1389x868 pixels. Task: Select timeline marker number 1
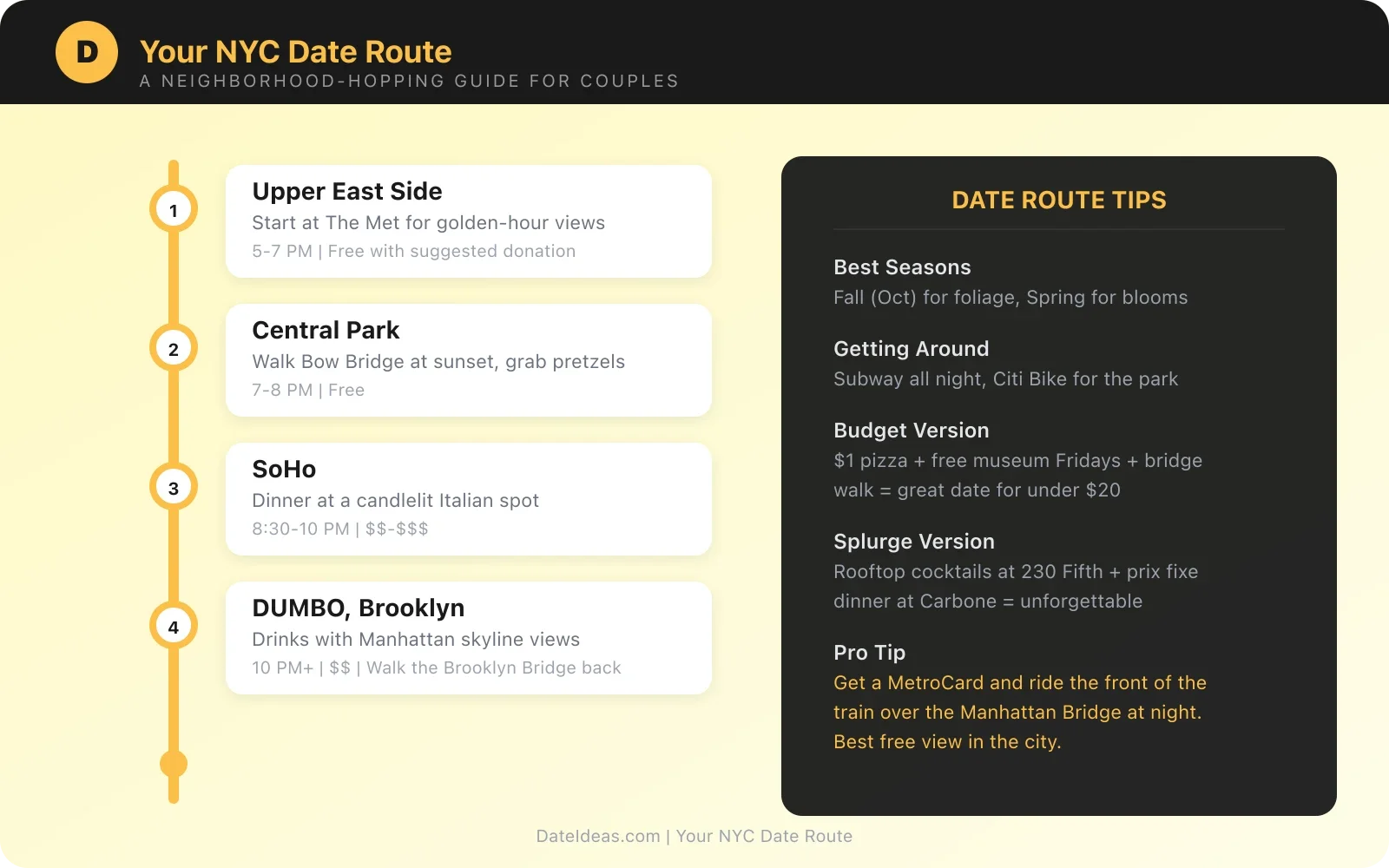tap(174, 209)
